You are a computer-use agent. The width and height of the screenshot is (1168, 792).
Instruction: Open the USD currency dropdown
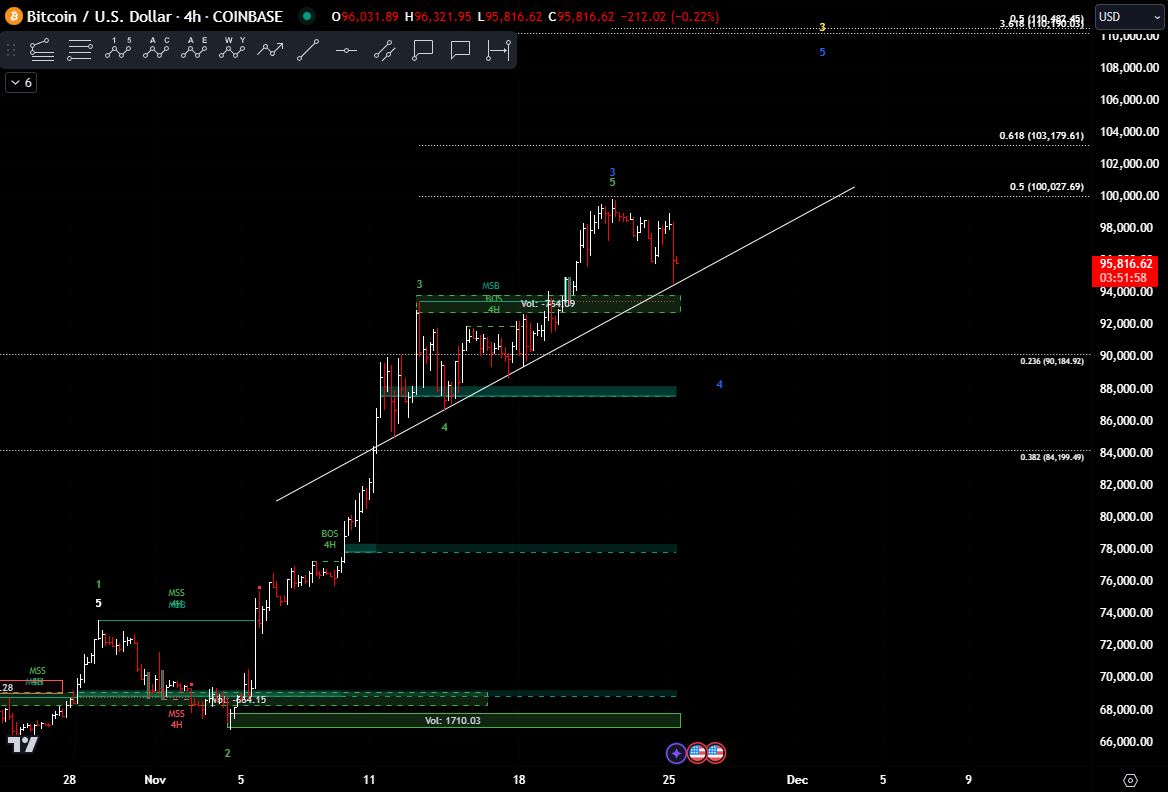pos(1129,16)
